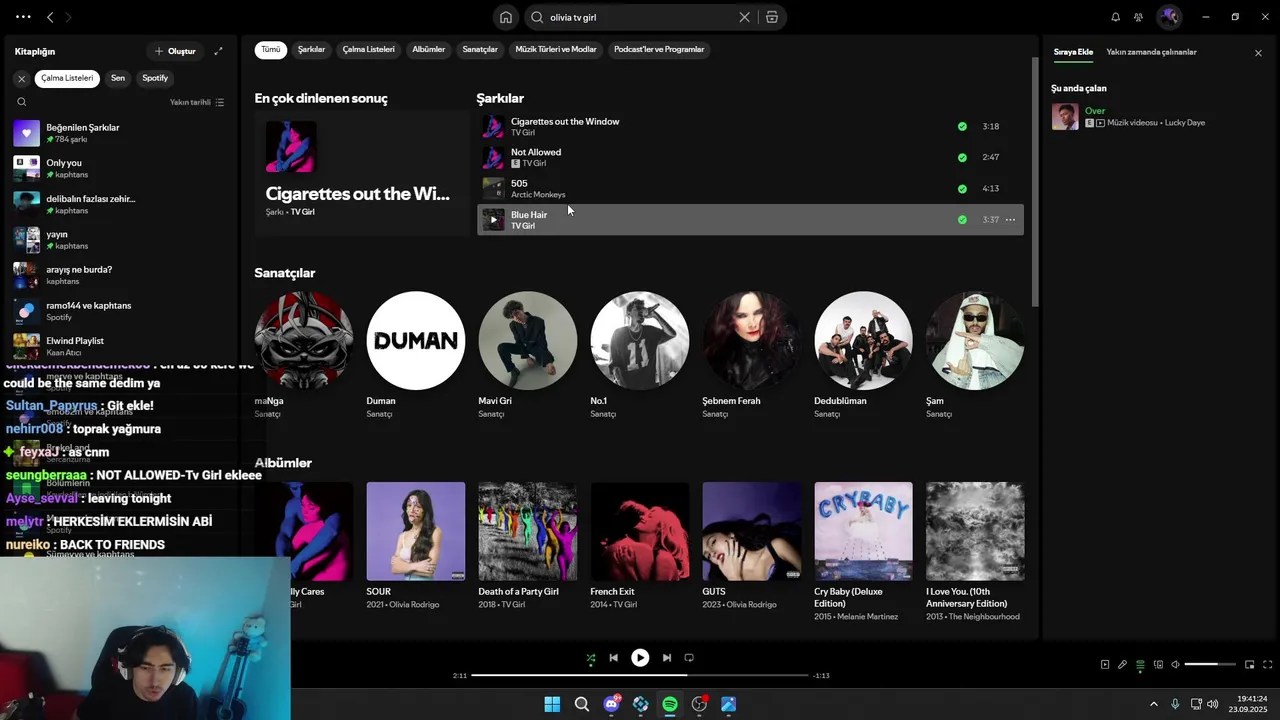
Task: Toggle repeat mode
Action: pos(689,658)
